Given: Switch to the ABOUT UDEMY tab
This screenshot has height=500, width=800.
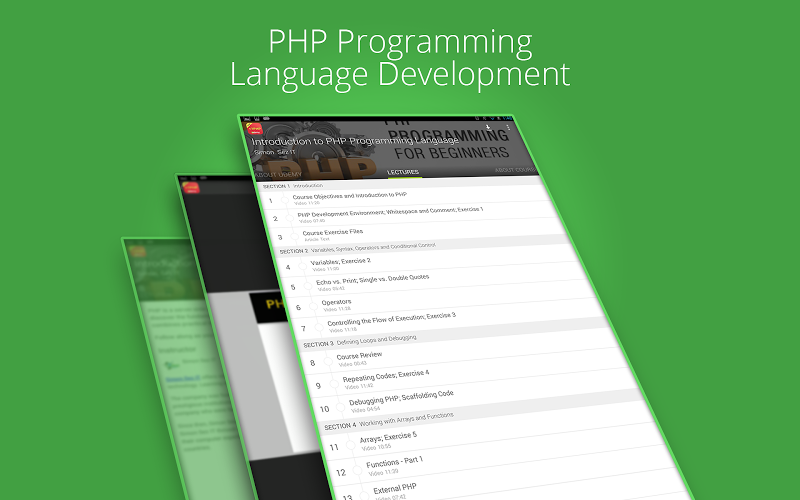Looking at the screenshot, I should tap(279, 174).
